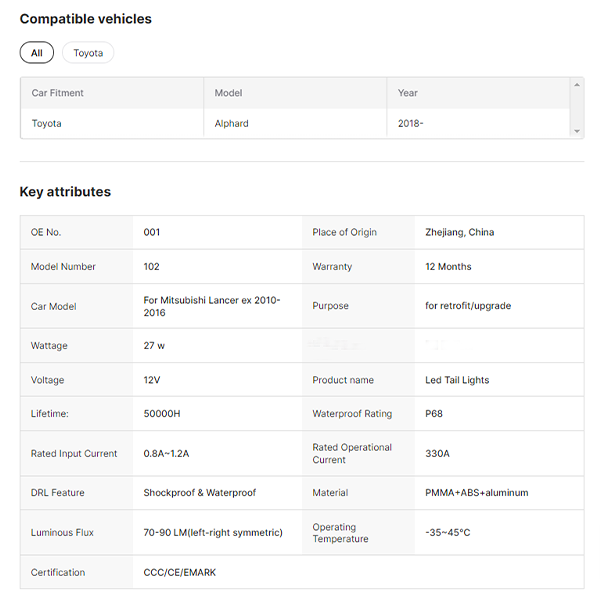
Task: Click the PMMA+ABS+aluminum material value
Action: click(x=477, y=492)
